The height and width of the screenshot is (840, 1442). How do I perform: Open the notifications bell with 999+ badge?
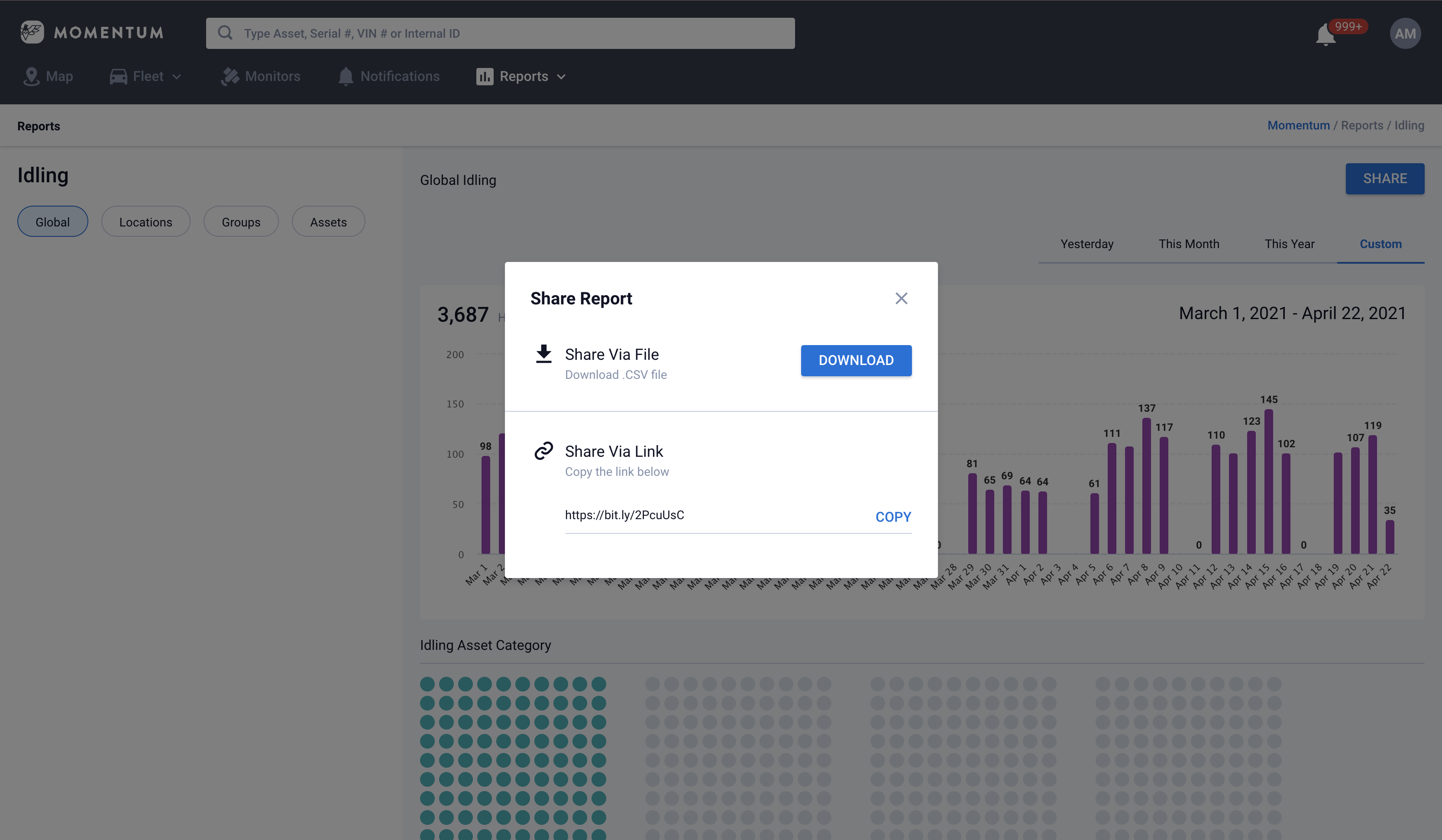[x=1325, y=36]
